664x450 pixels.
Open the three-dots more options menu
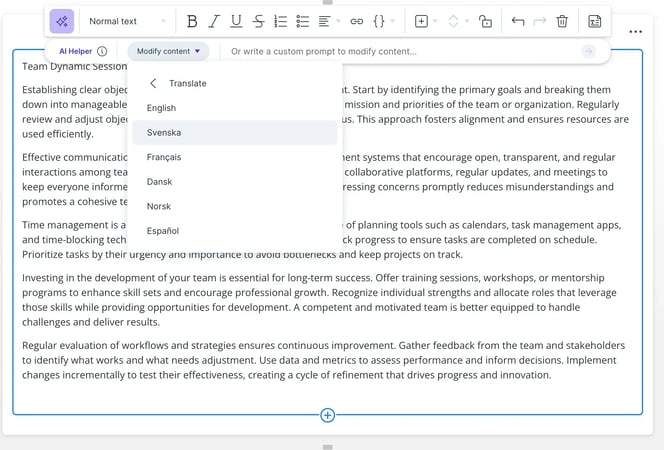click(x=635, y=32)
